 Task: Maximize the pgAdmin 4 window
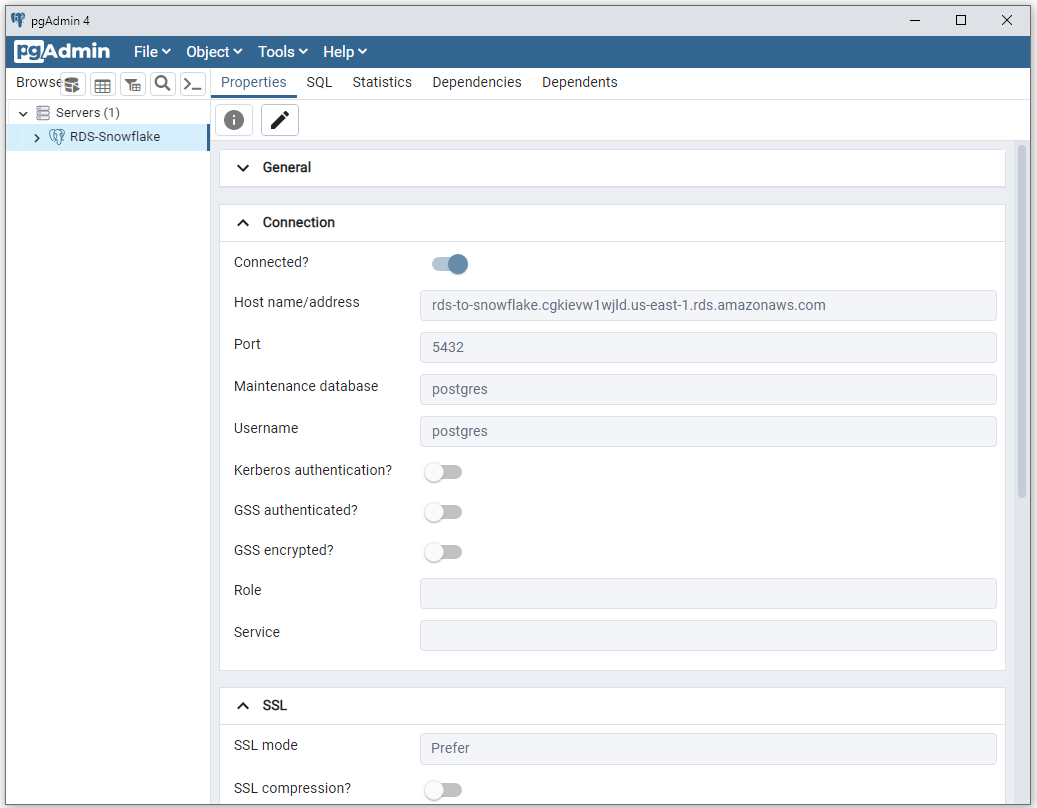pos(961,20)
